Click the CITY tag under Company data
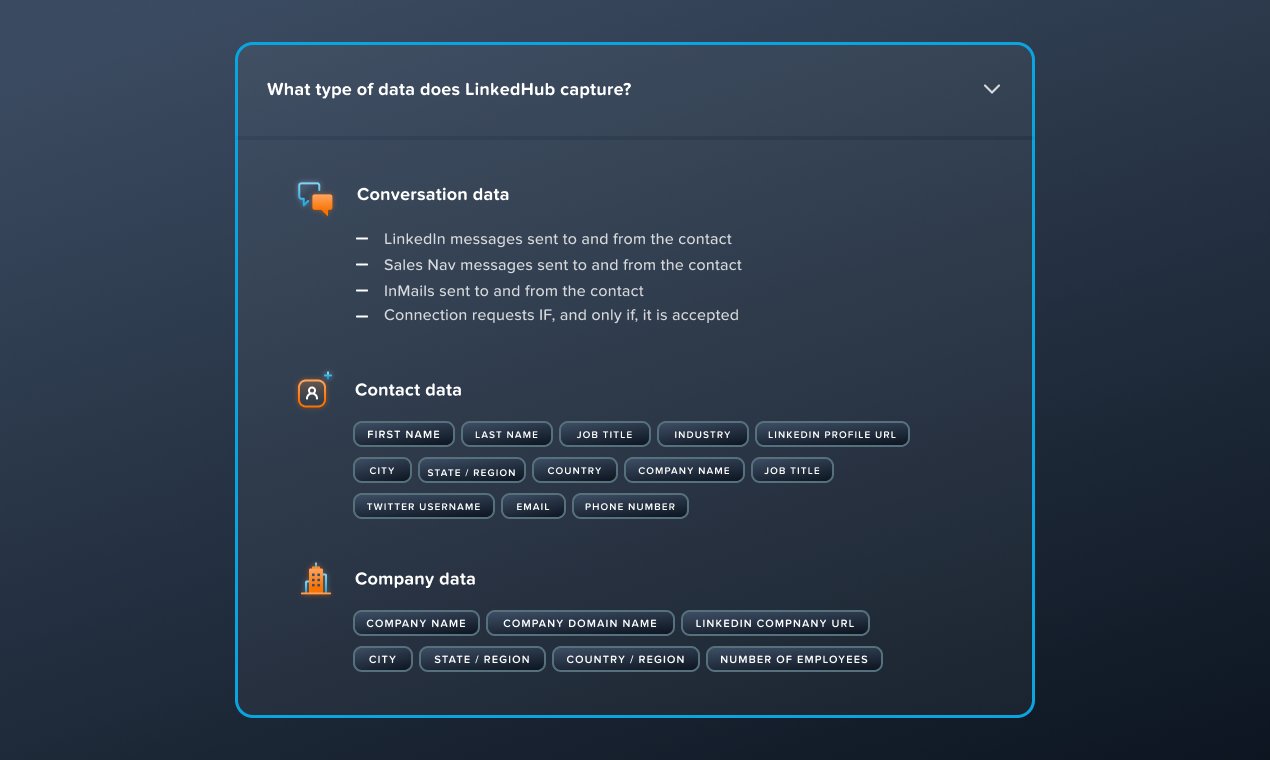 (383, 659)
